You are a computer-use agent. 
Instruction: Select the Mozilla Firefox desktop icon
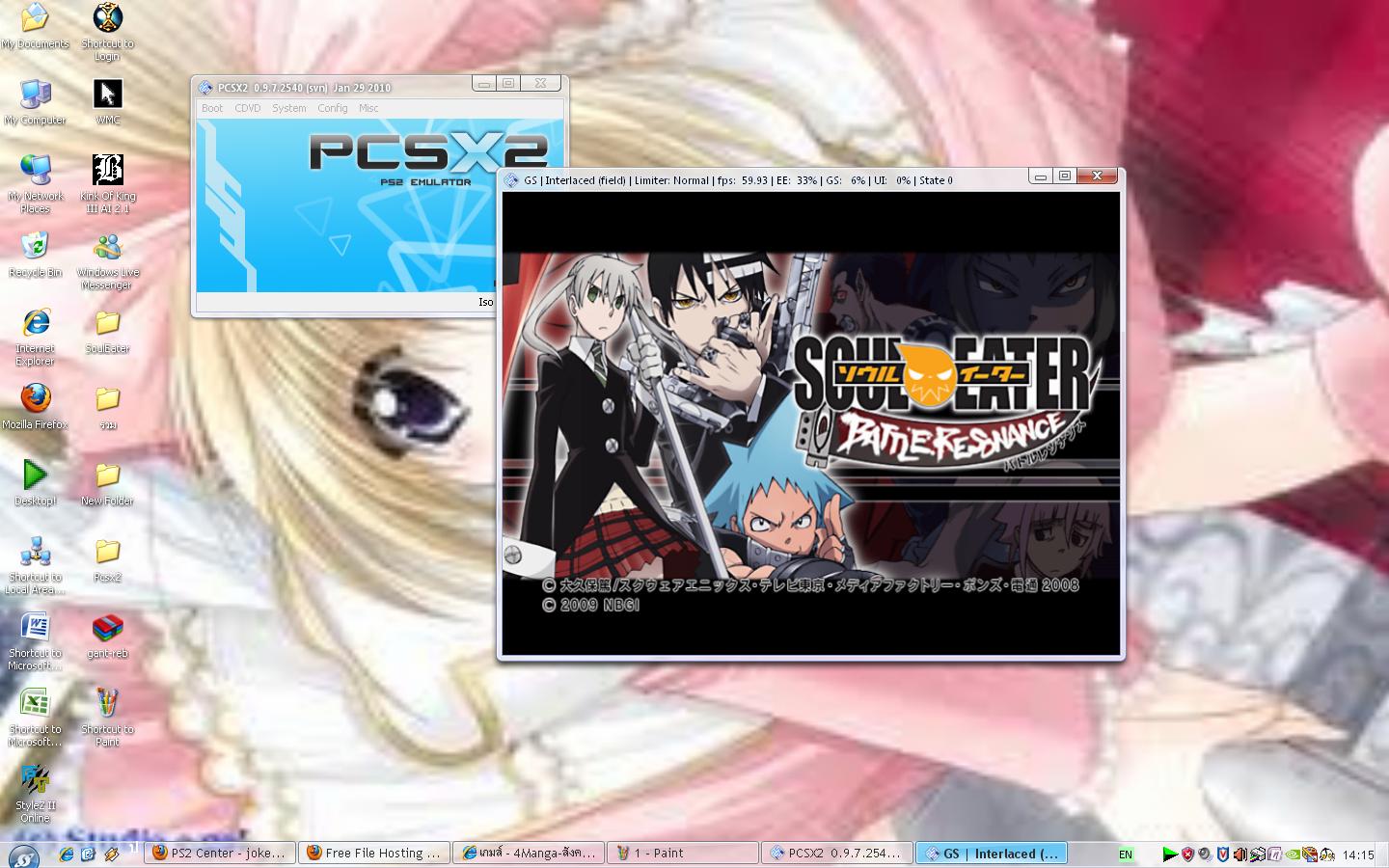click(x=35, y=406)
